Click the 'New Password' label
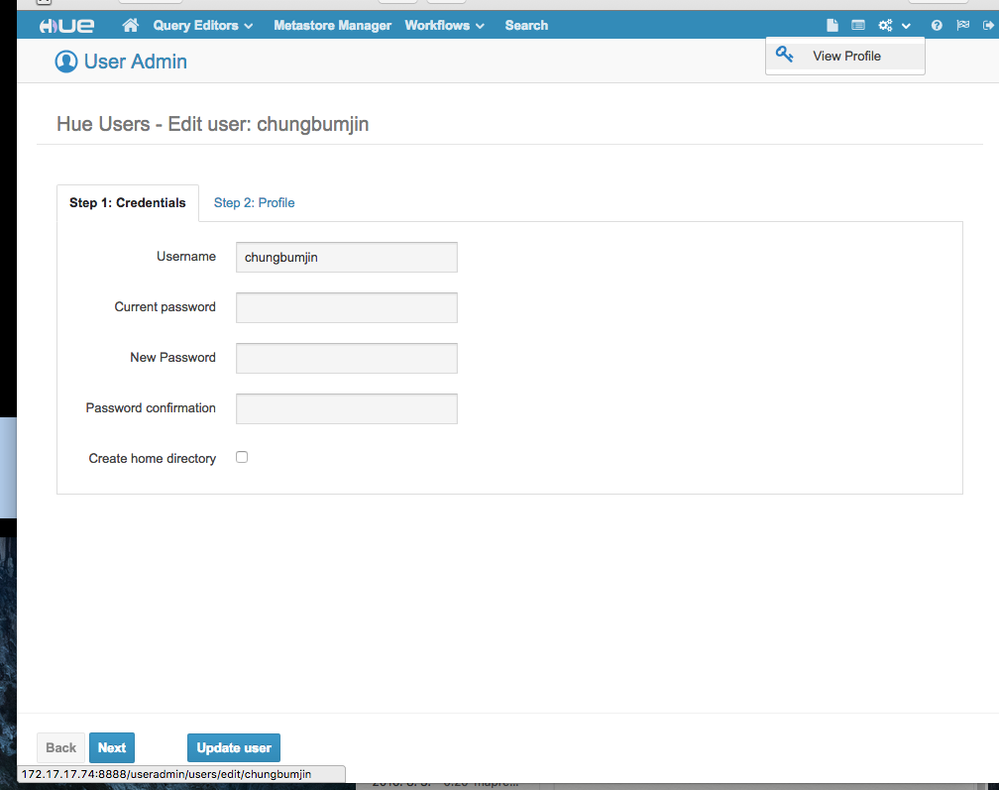The width and height of the screenshot is (999, 790). point(173,357)
